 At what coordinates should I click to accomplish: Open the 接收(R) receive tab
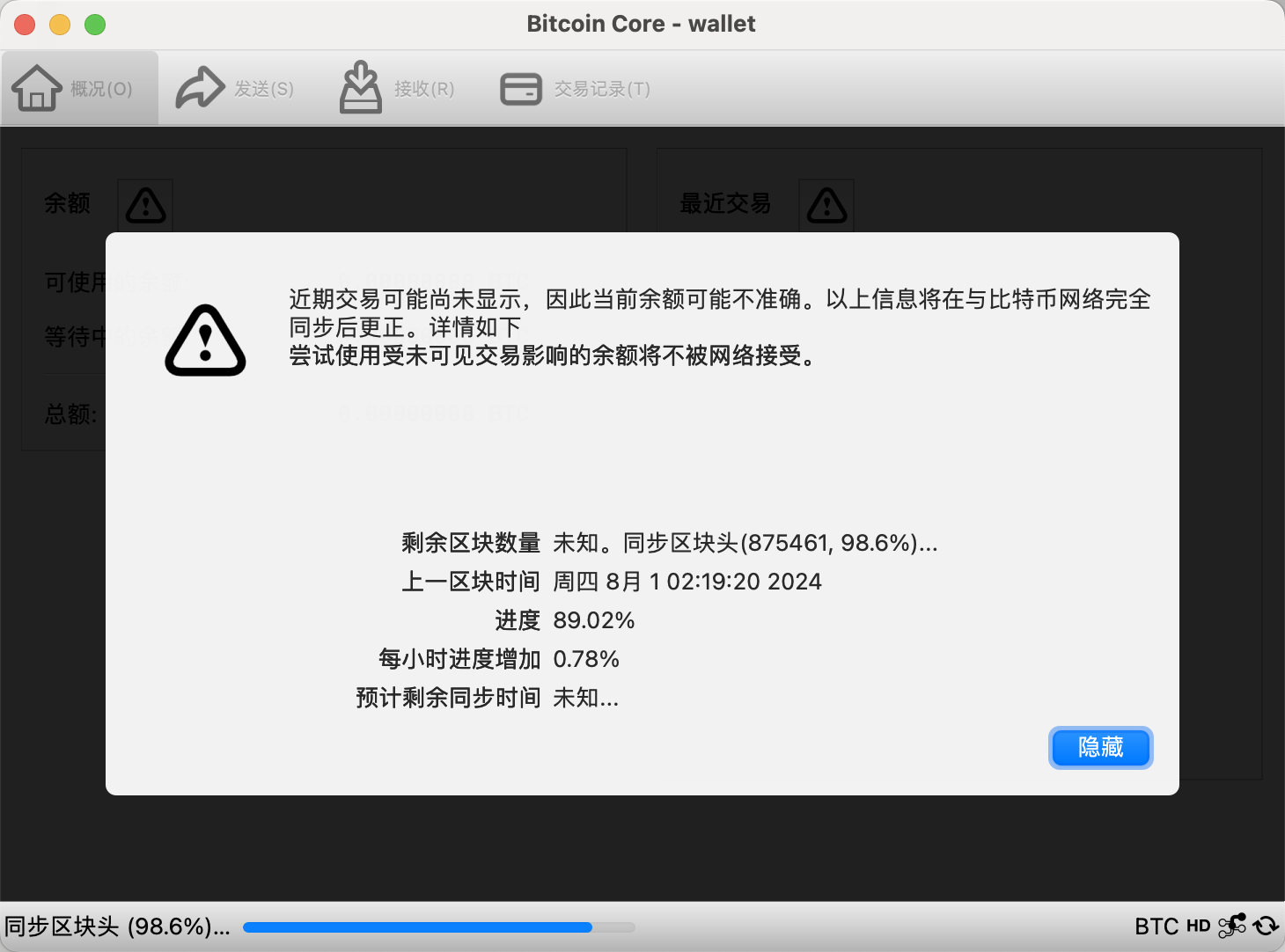click(397, 88)
